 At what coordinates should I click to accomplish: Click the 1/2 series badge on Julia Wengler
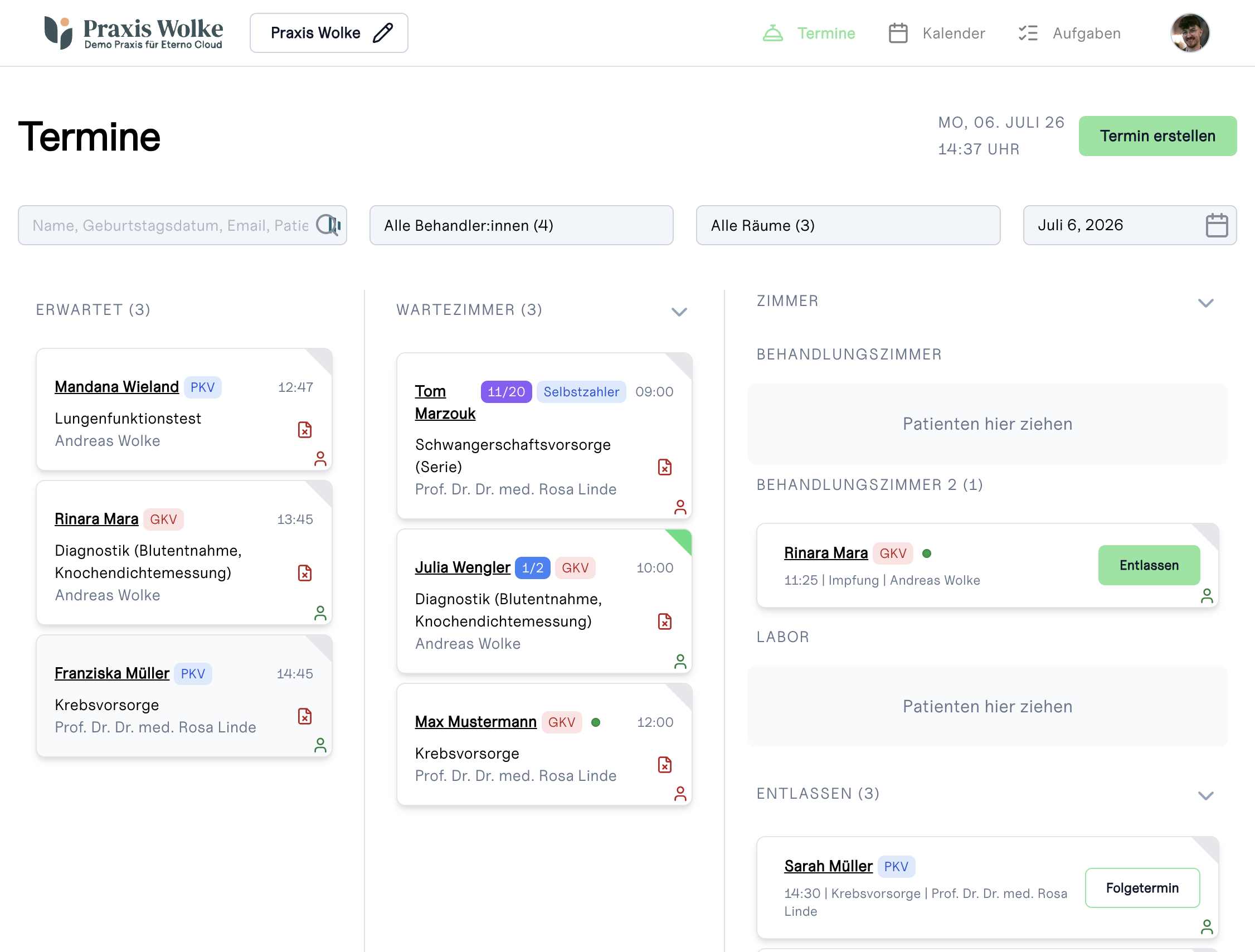click(x=532, y=568)
